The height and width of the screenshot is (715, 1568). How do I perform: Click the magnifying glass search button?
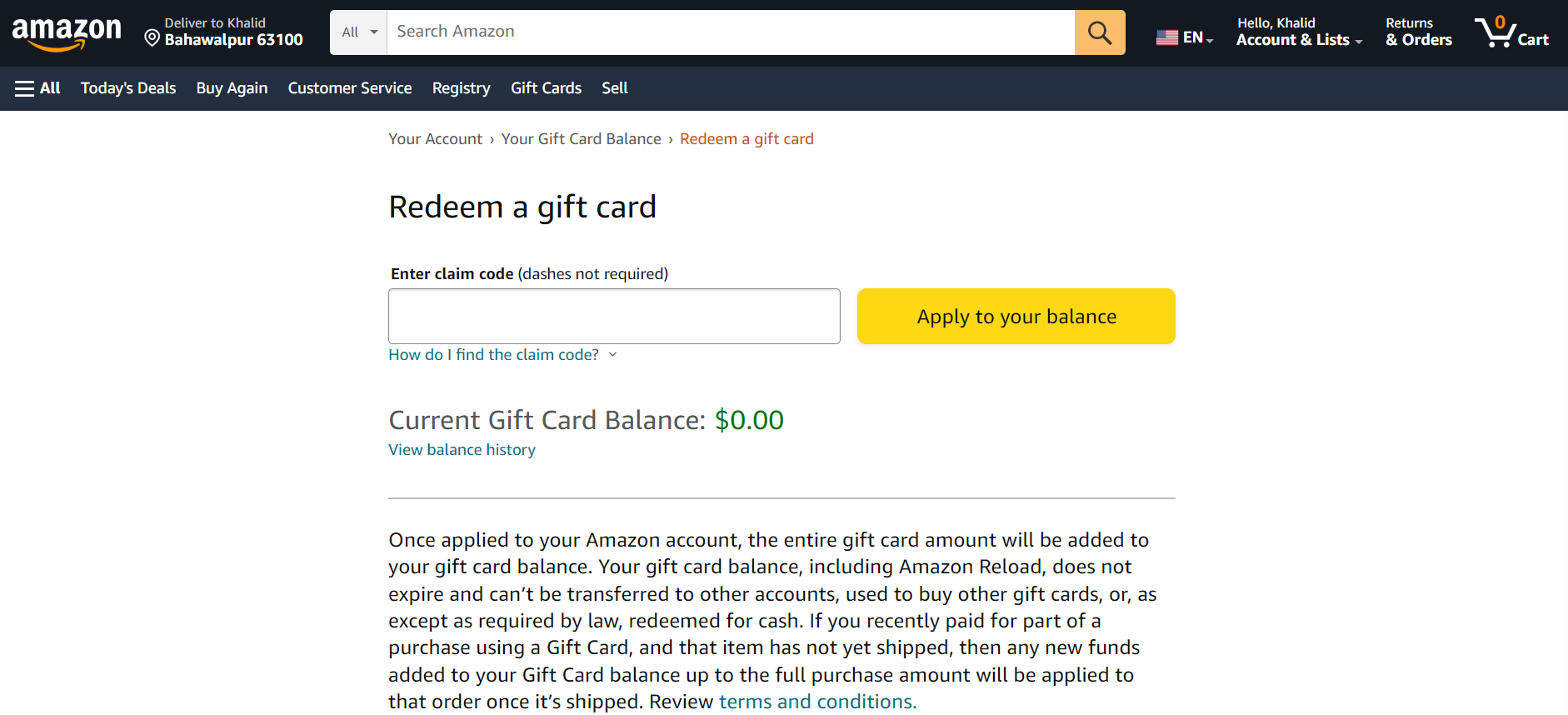1099,32
